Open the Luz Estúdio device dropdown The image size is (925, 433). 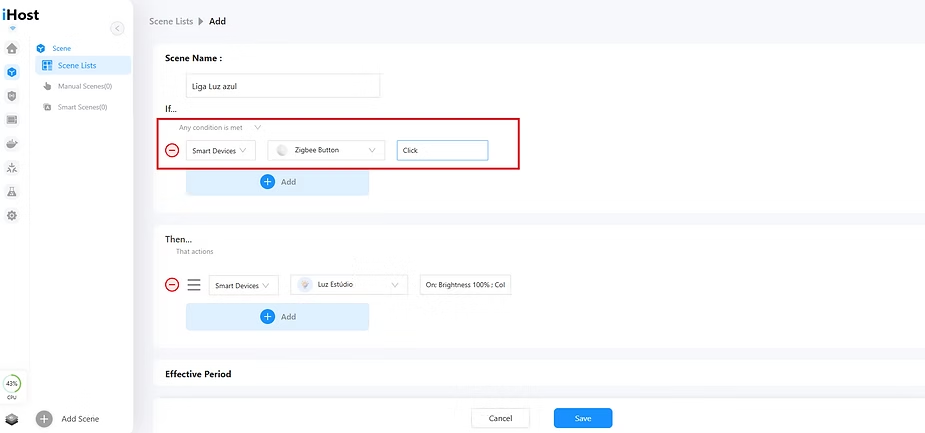pyautogui.click(x=349, y=285)
